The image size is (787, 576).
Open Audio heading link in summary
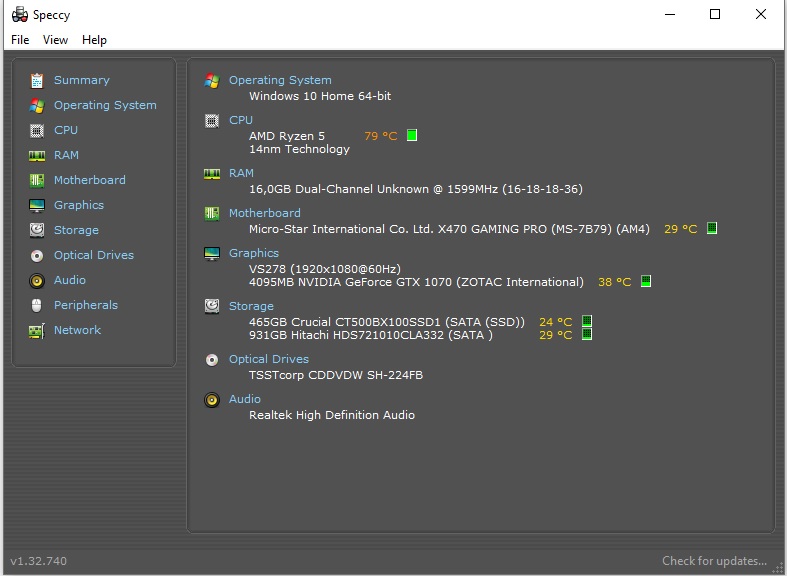point(245,399)
